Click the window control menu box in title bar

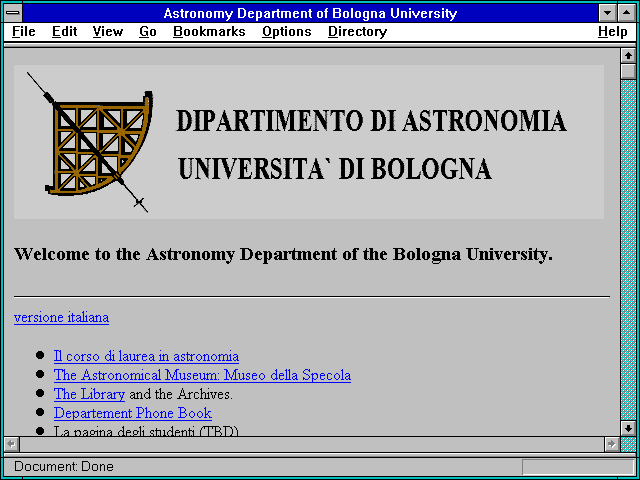pos(13,13)
